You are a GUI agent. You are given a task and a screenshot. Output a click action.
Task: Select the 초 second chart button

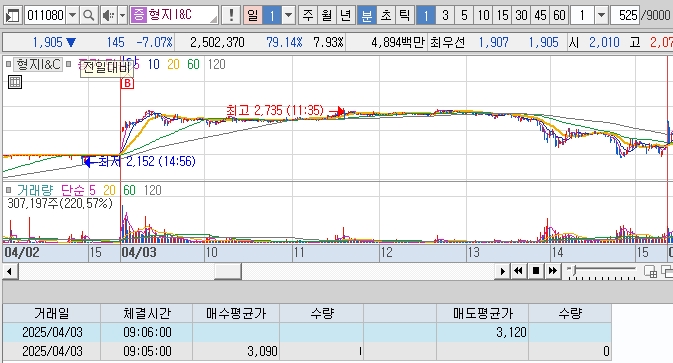385,15
